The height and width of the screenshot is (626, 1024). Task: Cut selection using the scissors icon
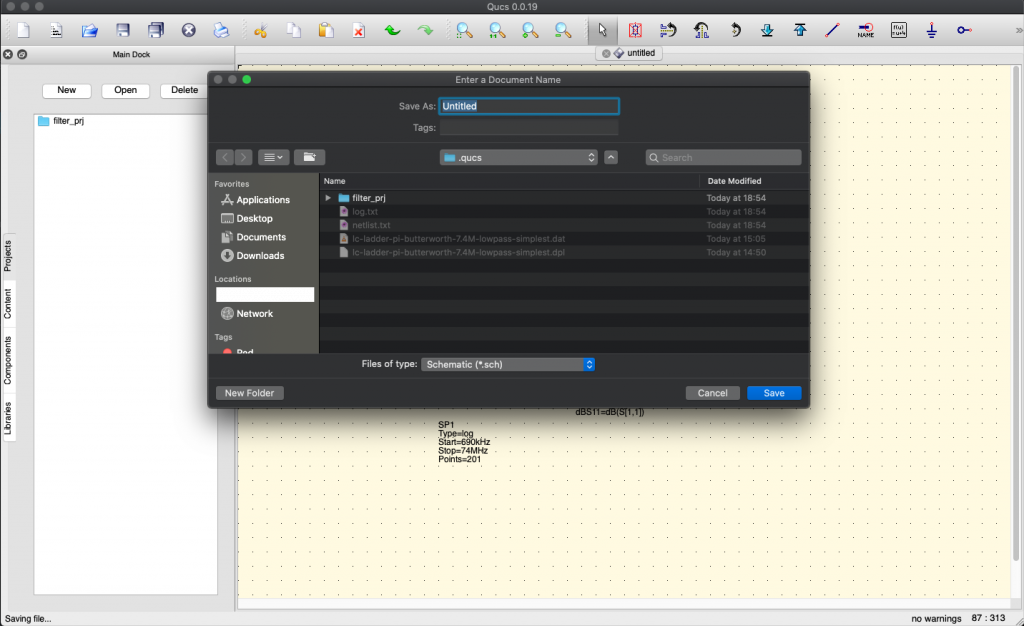[261, 30]
